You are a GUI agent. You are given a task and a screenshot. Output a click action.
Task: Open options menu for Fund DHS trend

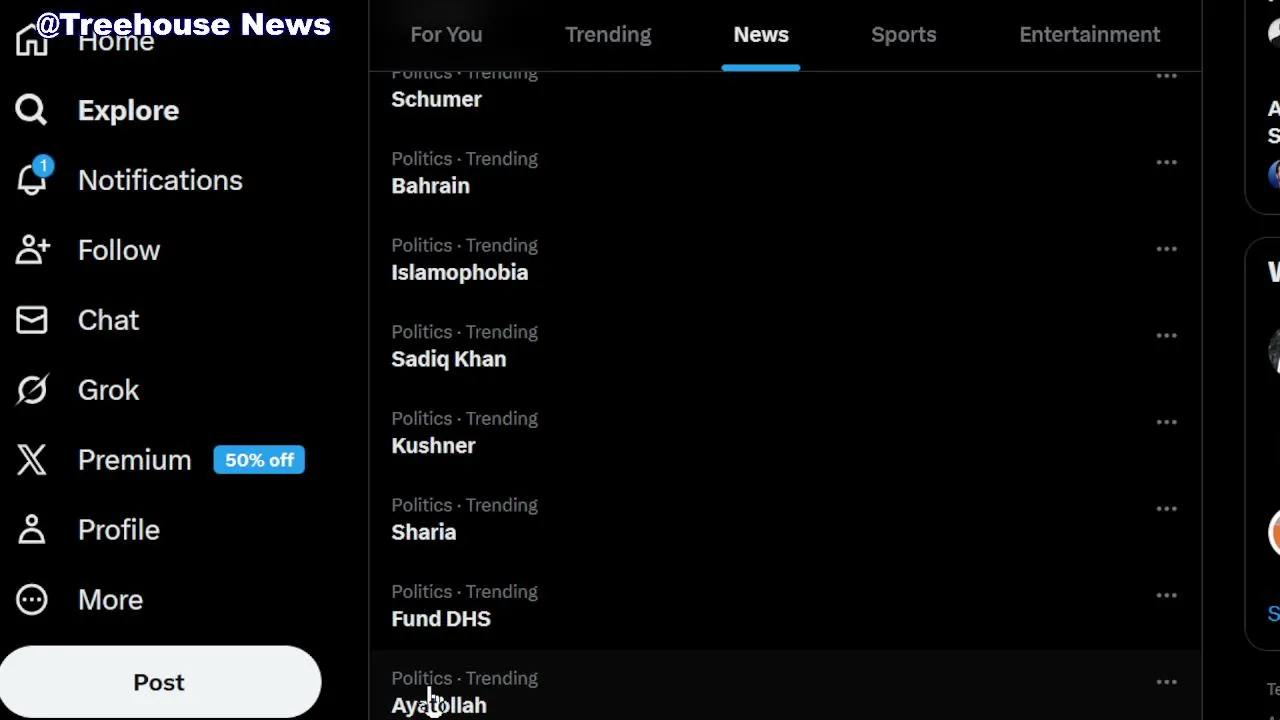pyautogui.click(x=1166, y=595)
